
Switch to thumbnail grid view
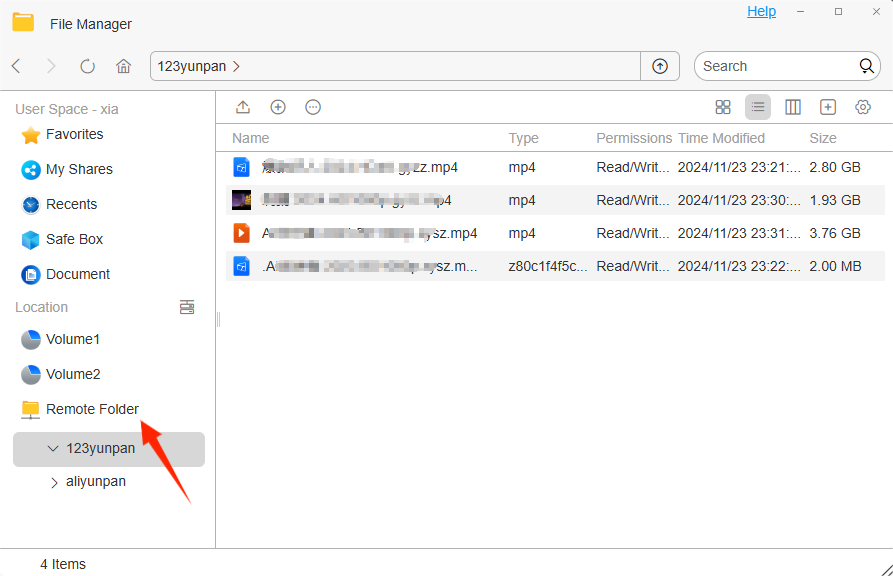point(723,107)
